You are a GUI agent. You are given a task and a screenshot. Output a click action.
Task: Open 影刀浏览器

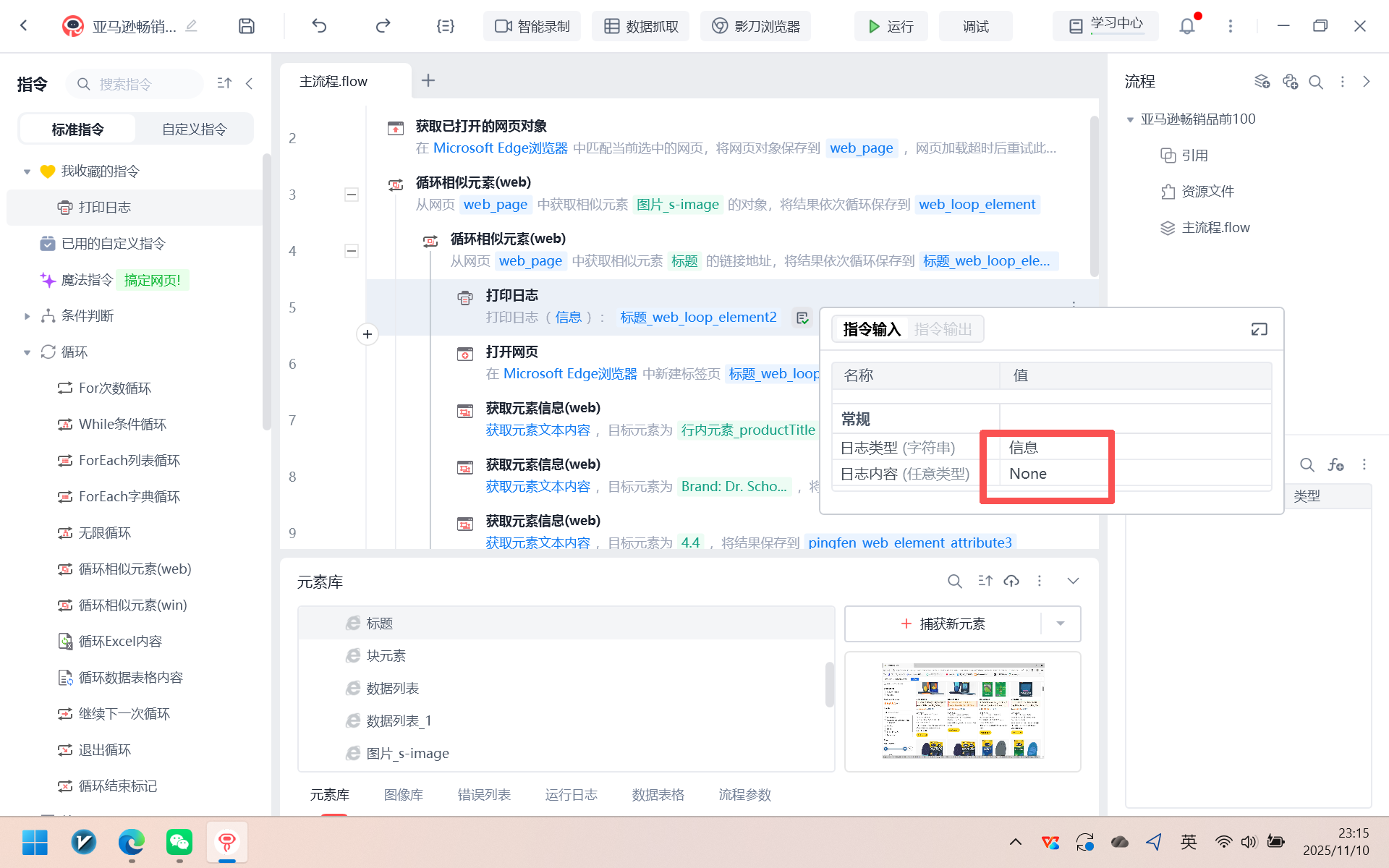pos(755,26)
